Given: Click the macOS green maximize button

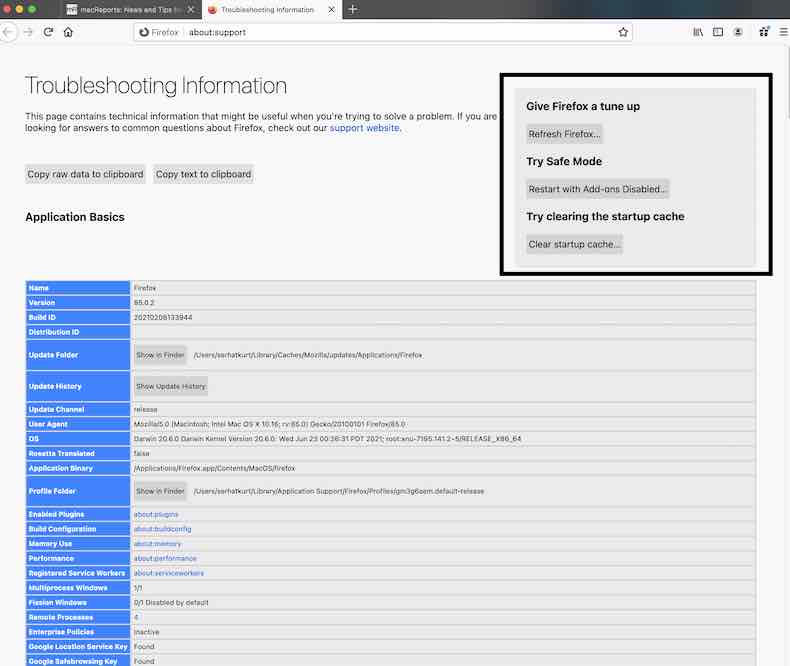Looking at the screenshot, I should click(x=32, y=9).
